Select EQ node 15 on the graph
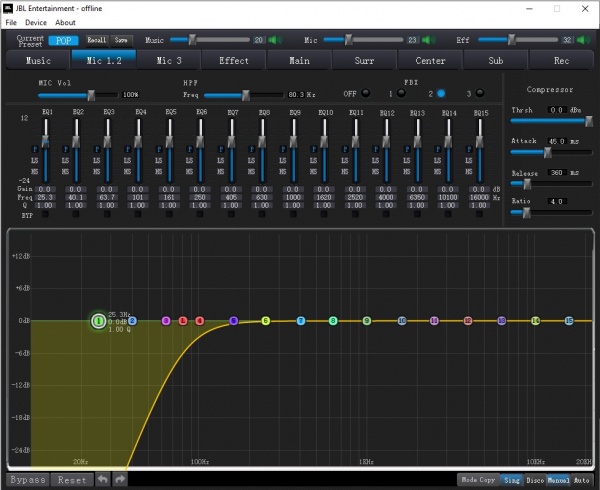The image size is (600, 490). 568,321
